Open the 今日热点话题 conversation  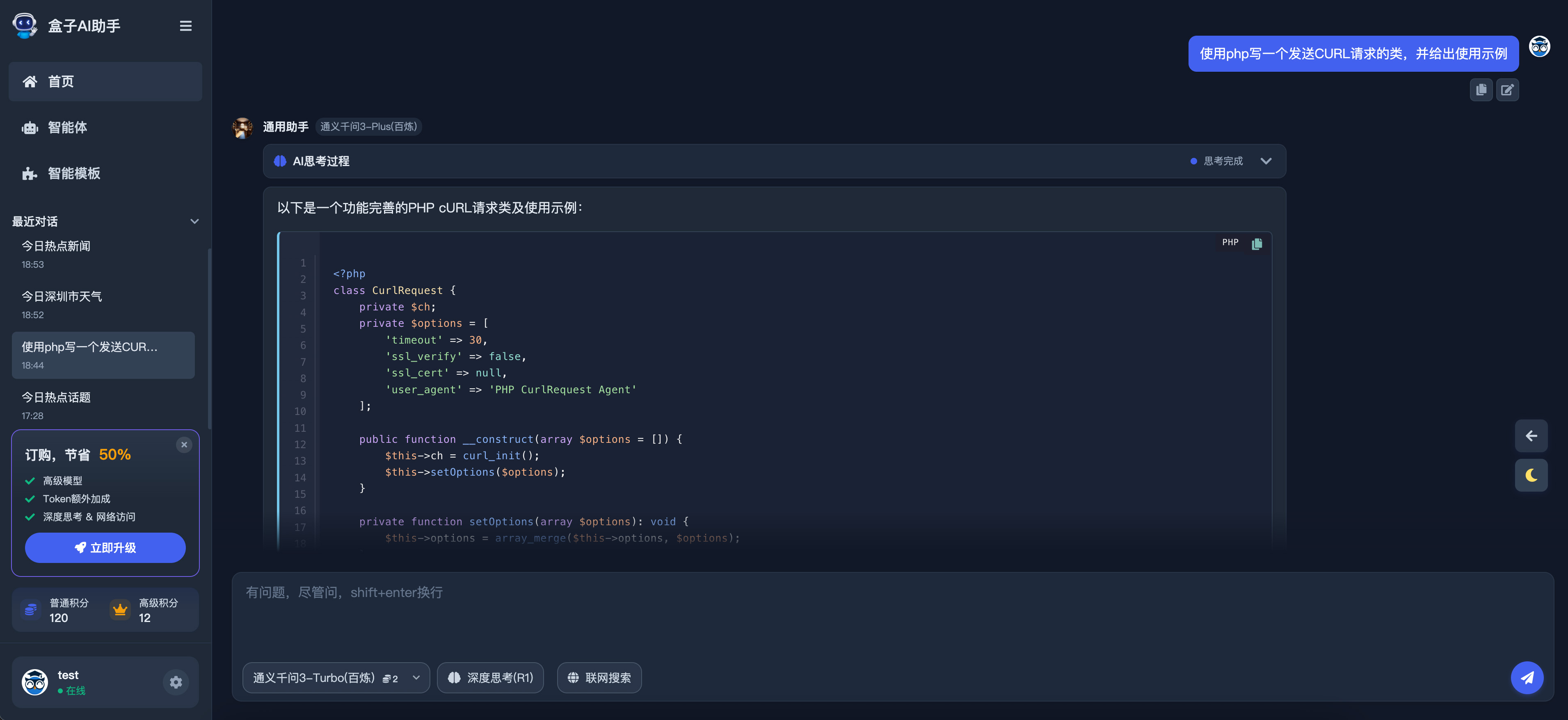(x=103, y=406)
